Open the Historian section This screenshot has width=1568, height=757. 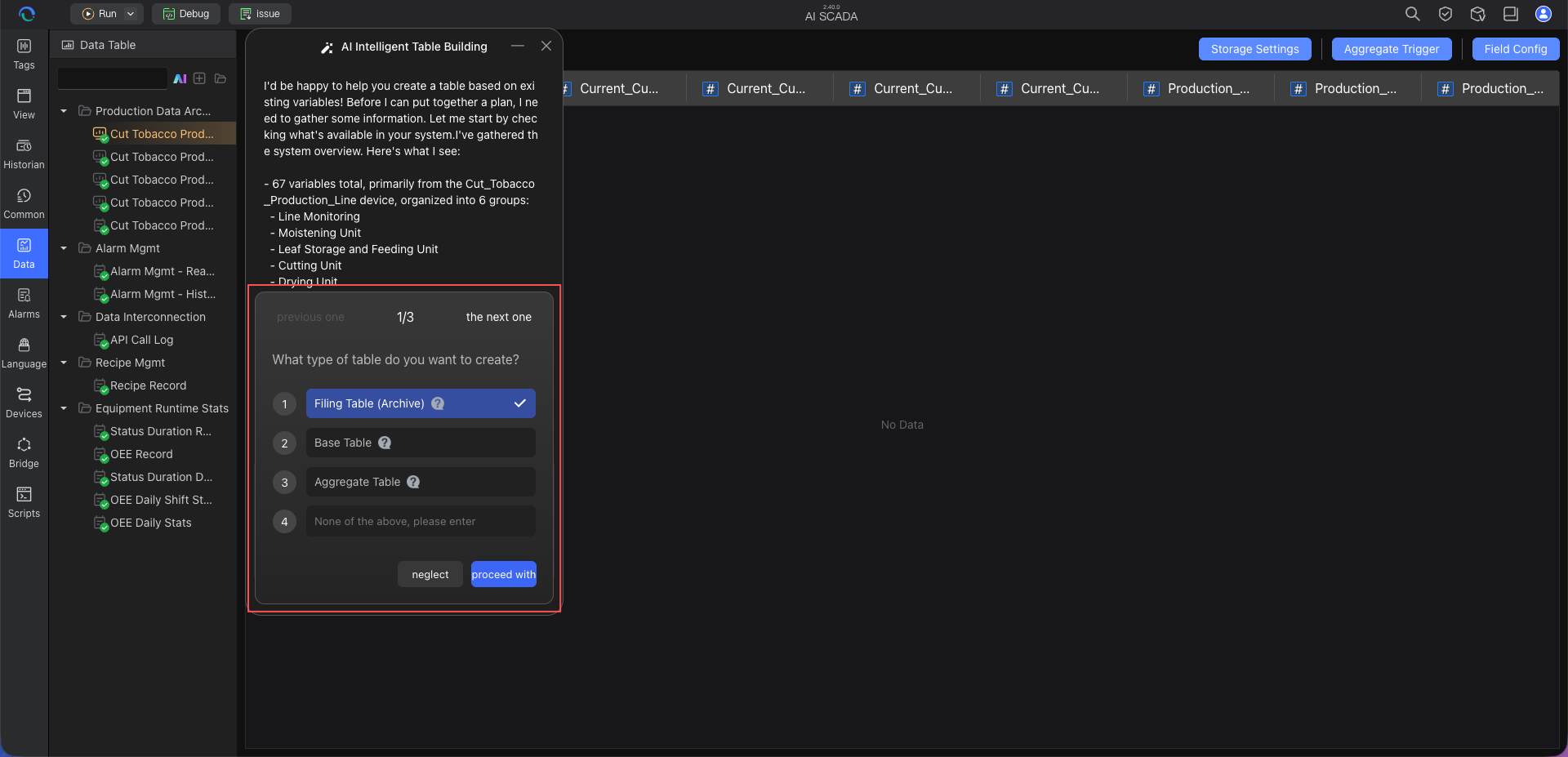click(x=24, y=154)
